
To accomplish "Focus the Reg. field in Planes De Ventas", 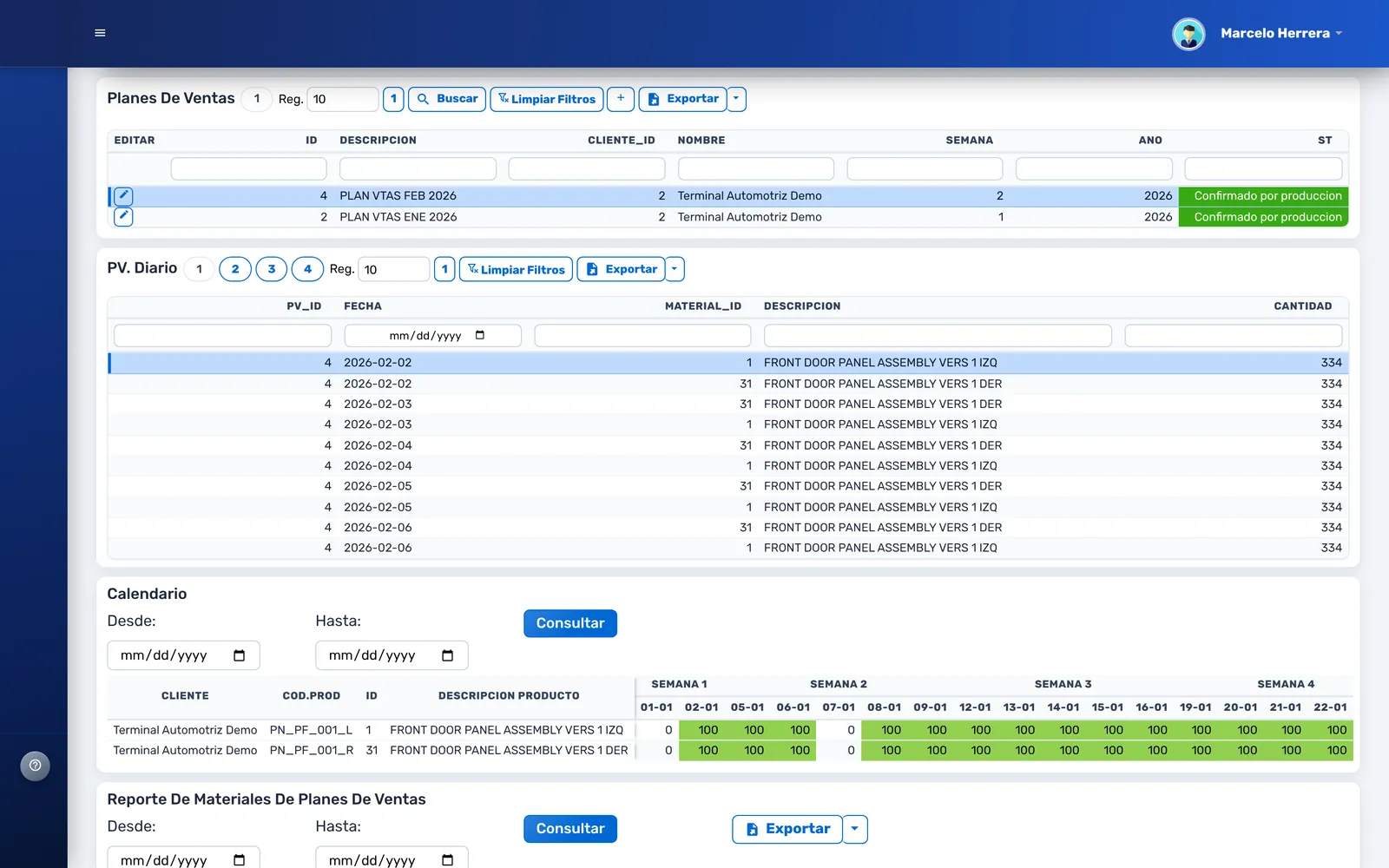I will click(343, 99).
